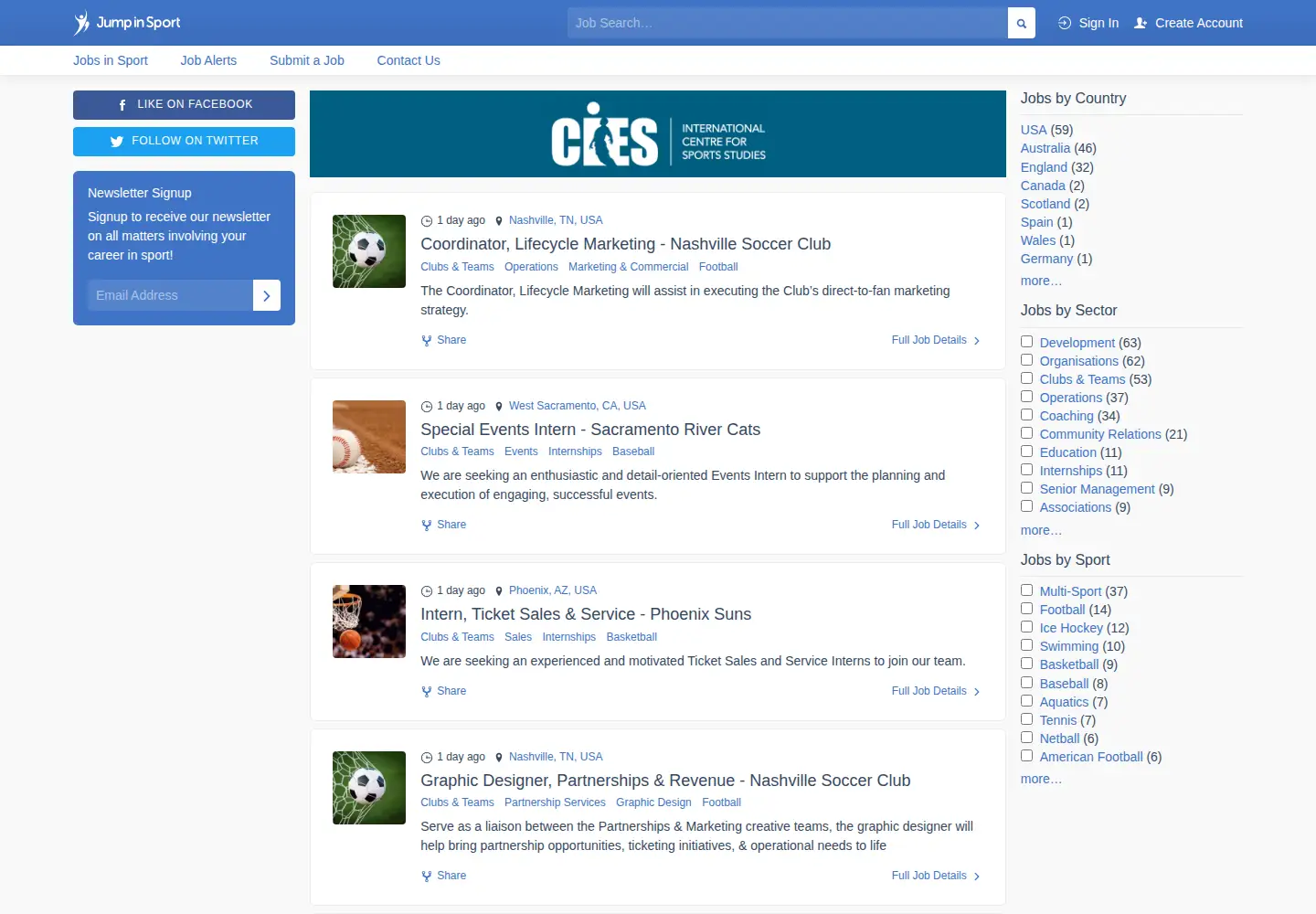Check the Organisations sector checkbox
Image resolution: width=1316 pixels, height=914 pixels.
click(x=1026, y=360)
